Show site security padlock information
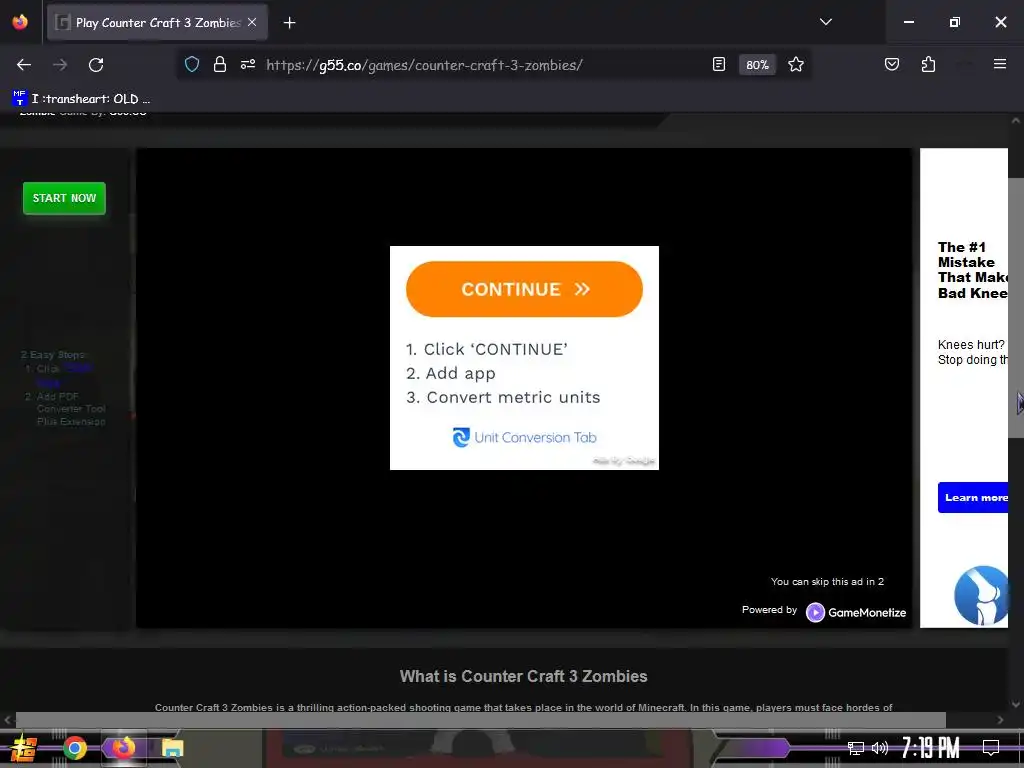 (220, 65)
